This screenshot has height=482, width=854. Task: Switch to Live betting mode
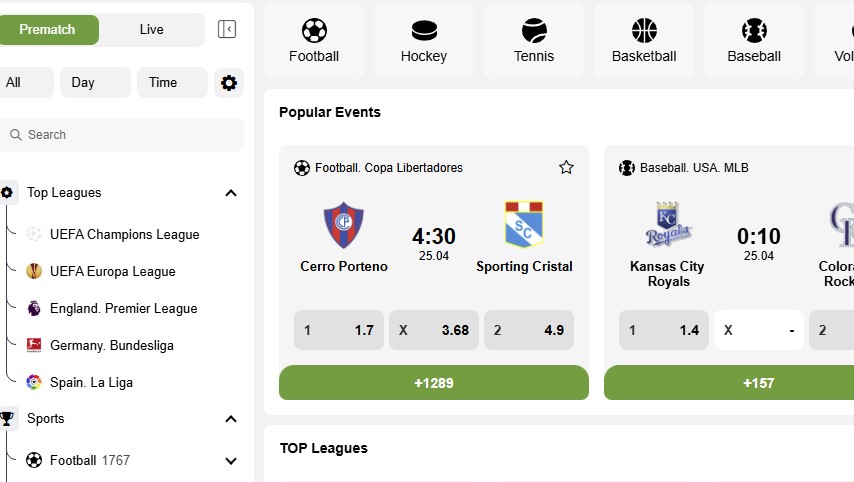tap(151, 29)
